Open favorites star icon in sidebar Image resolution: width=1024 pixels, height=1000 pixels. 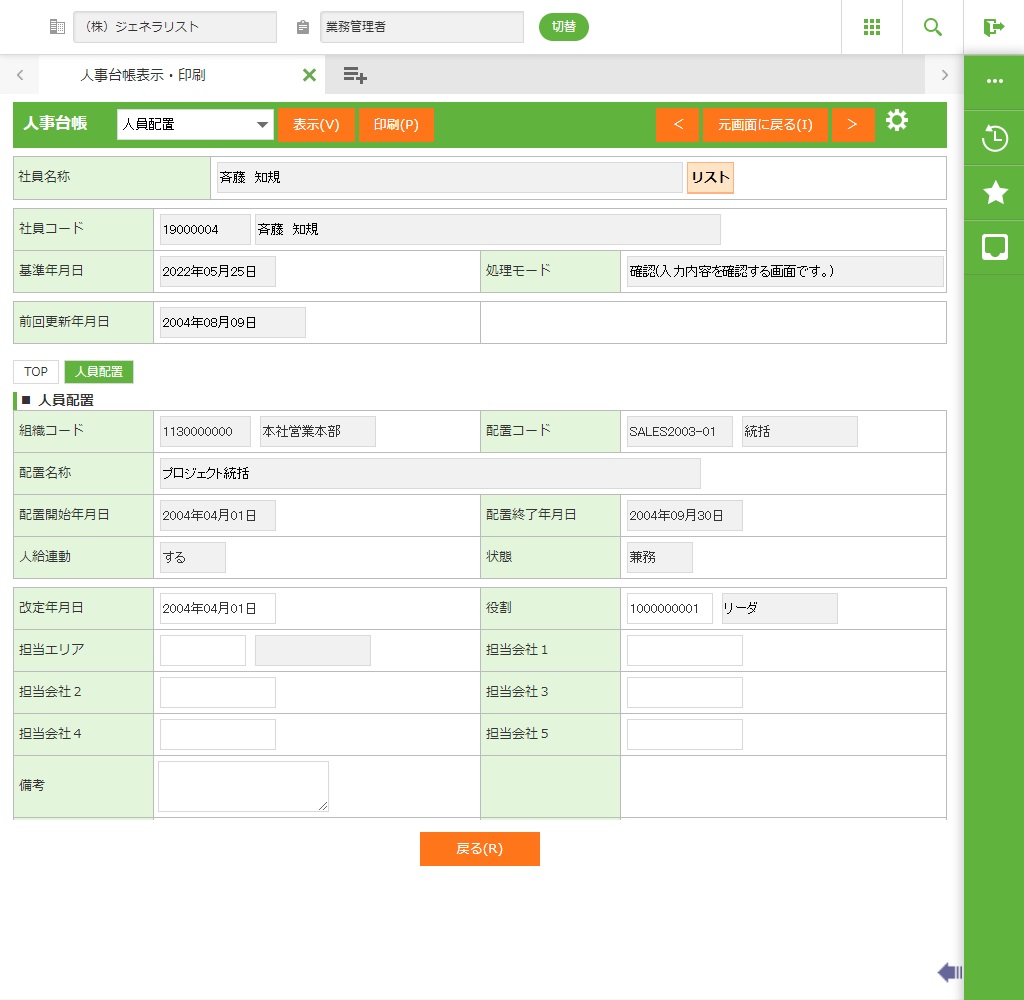[994, 193]
